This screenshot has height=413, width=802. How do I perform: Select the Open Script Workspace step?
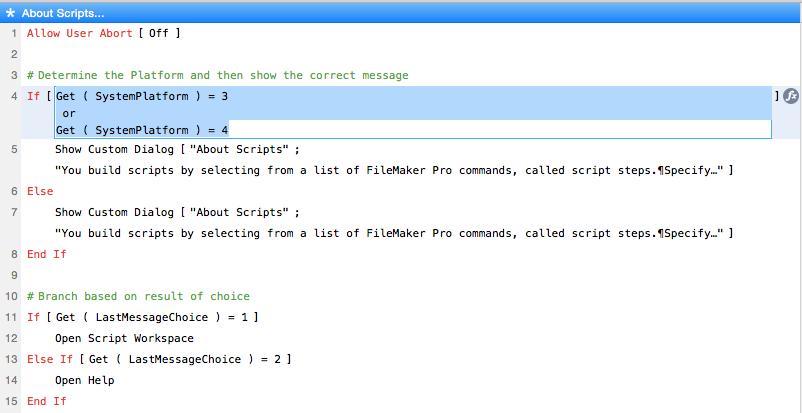[x=124, y=338]
